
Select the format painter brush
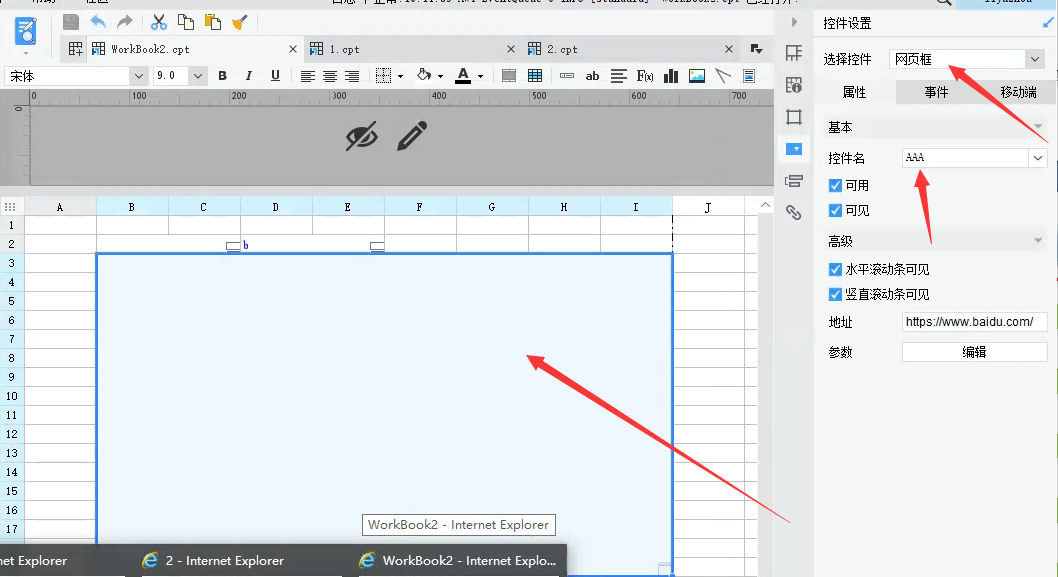[239, 23]
